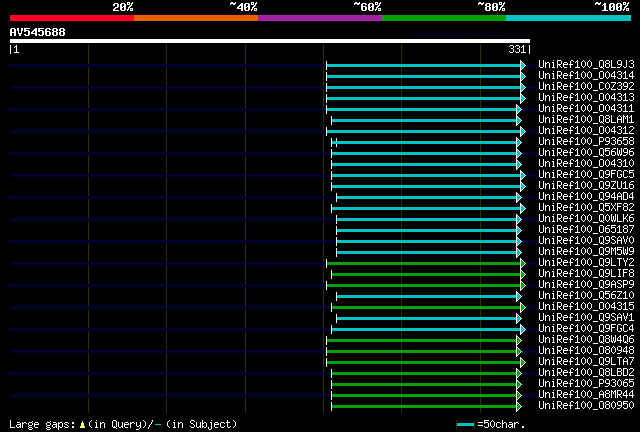
Task: Open the UniRef100_O04311 hit label
Action: [x=586, y=108]
